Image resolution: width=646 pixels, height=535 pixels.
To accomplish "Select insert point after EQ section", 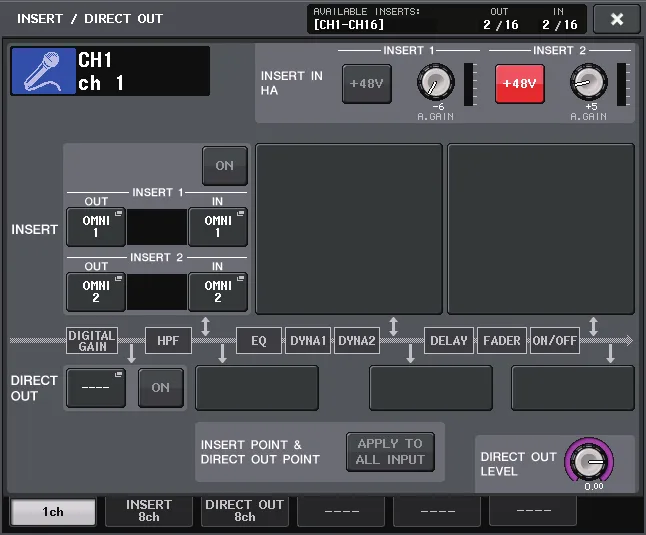I will 349,229.
